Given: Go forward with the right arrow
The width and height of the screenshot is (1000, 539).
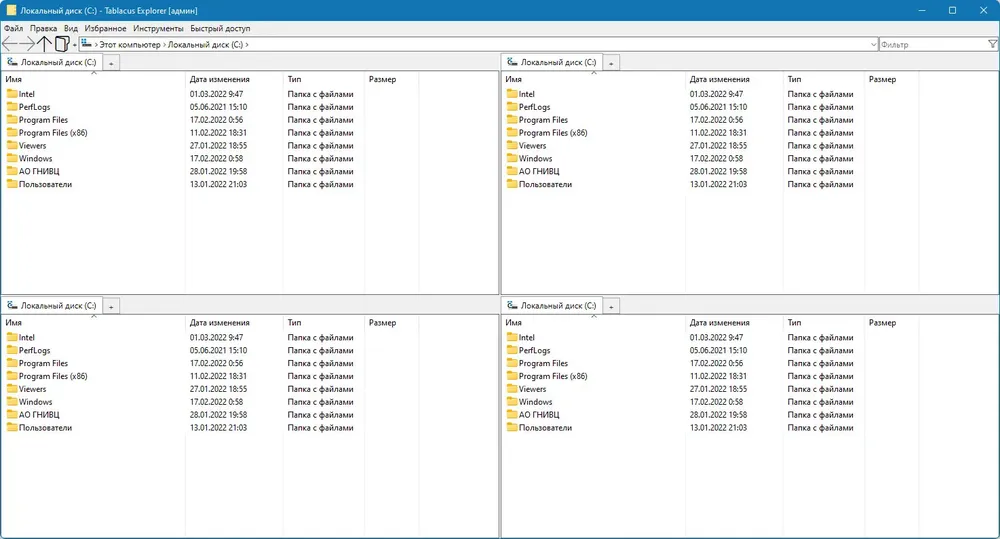Looking at the screenshot, I should (27, 44).
